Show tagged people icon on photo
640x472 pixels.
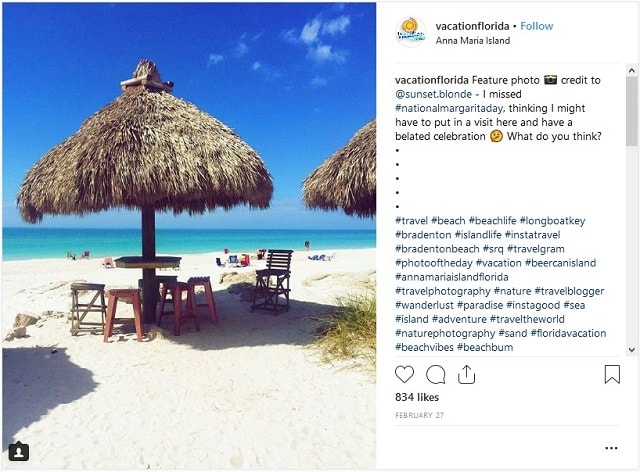[18, 452]
